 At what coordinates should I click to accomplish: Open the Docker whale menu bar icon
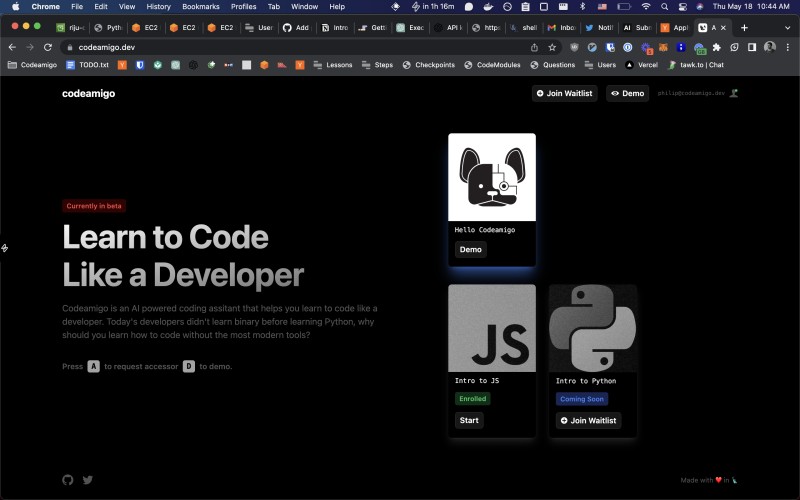click(488, 7)
